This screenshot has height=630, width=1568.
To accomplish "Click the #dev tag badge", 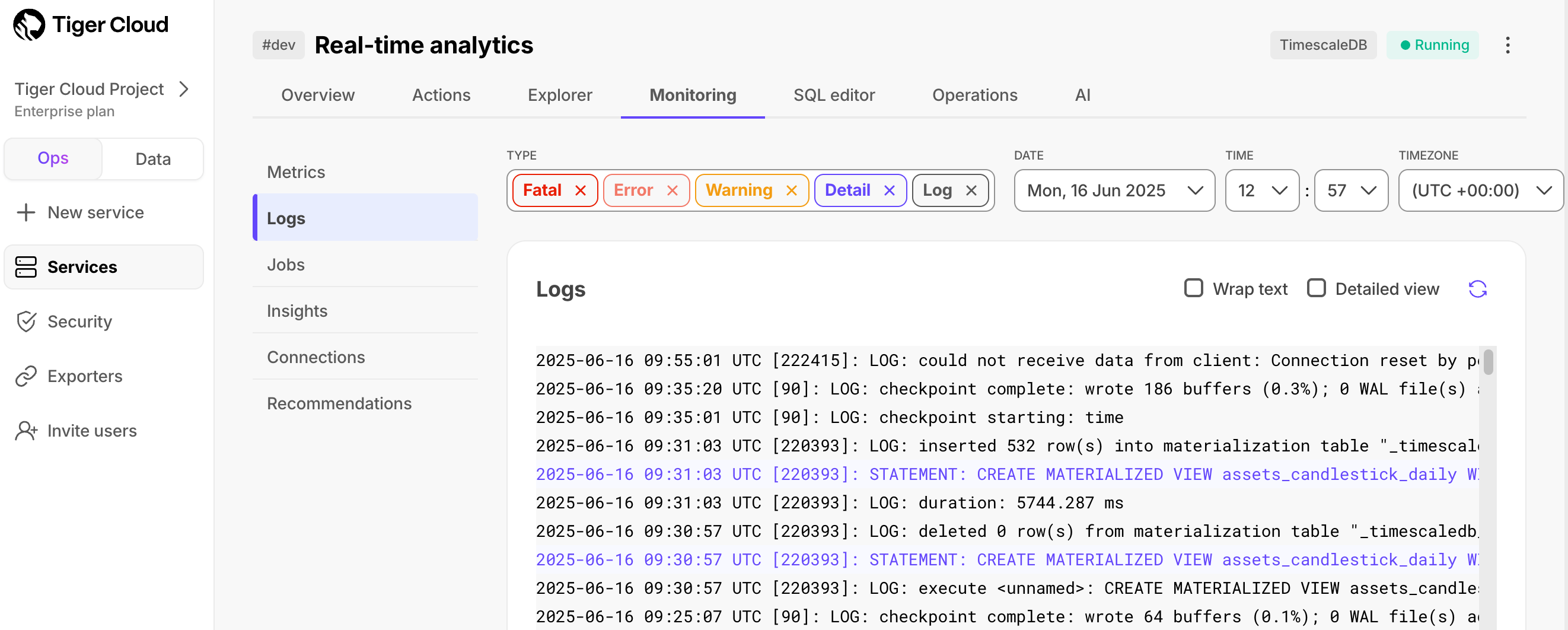I will click(278, 45).
